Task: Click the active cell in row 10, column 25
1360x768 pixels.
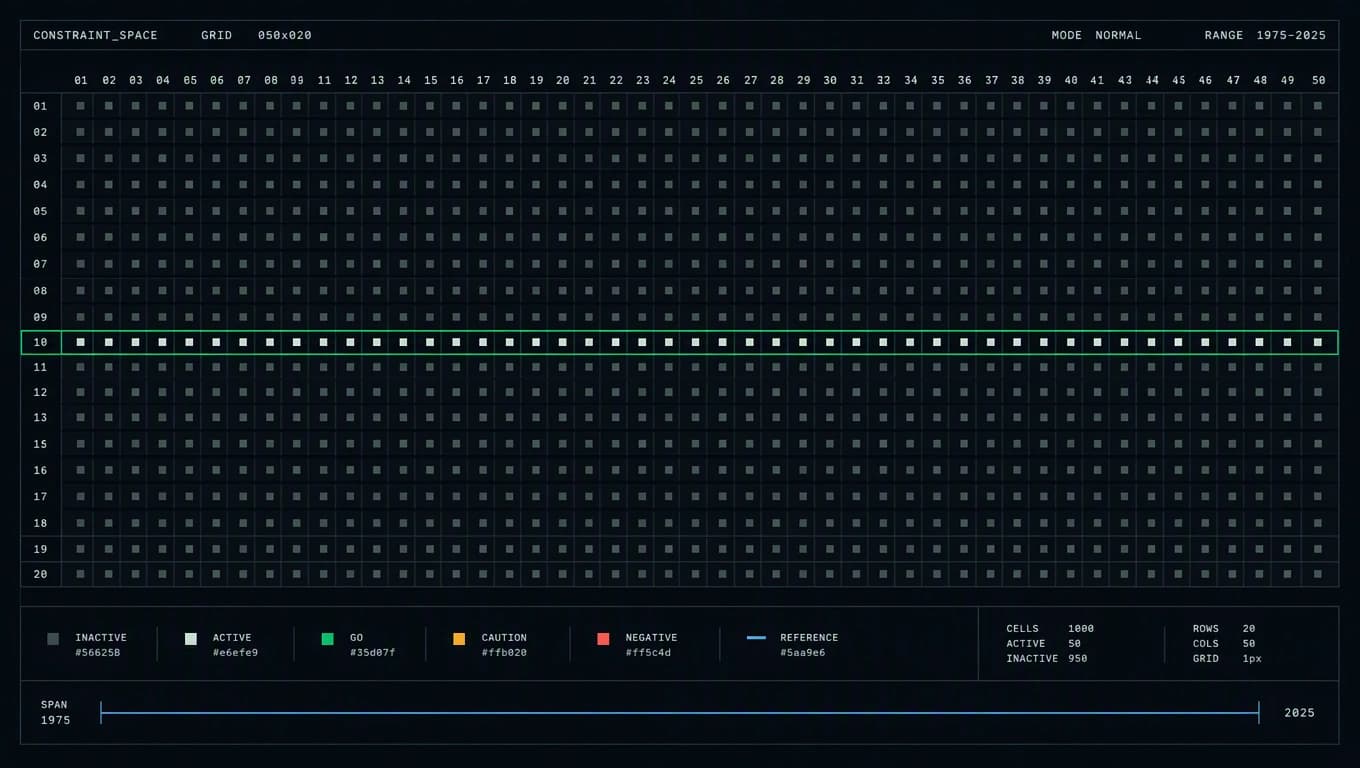Action: [x=696, y=342]
